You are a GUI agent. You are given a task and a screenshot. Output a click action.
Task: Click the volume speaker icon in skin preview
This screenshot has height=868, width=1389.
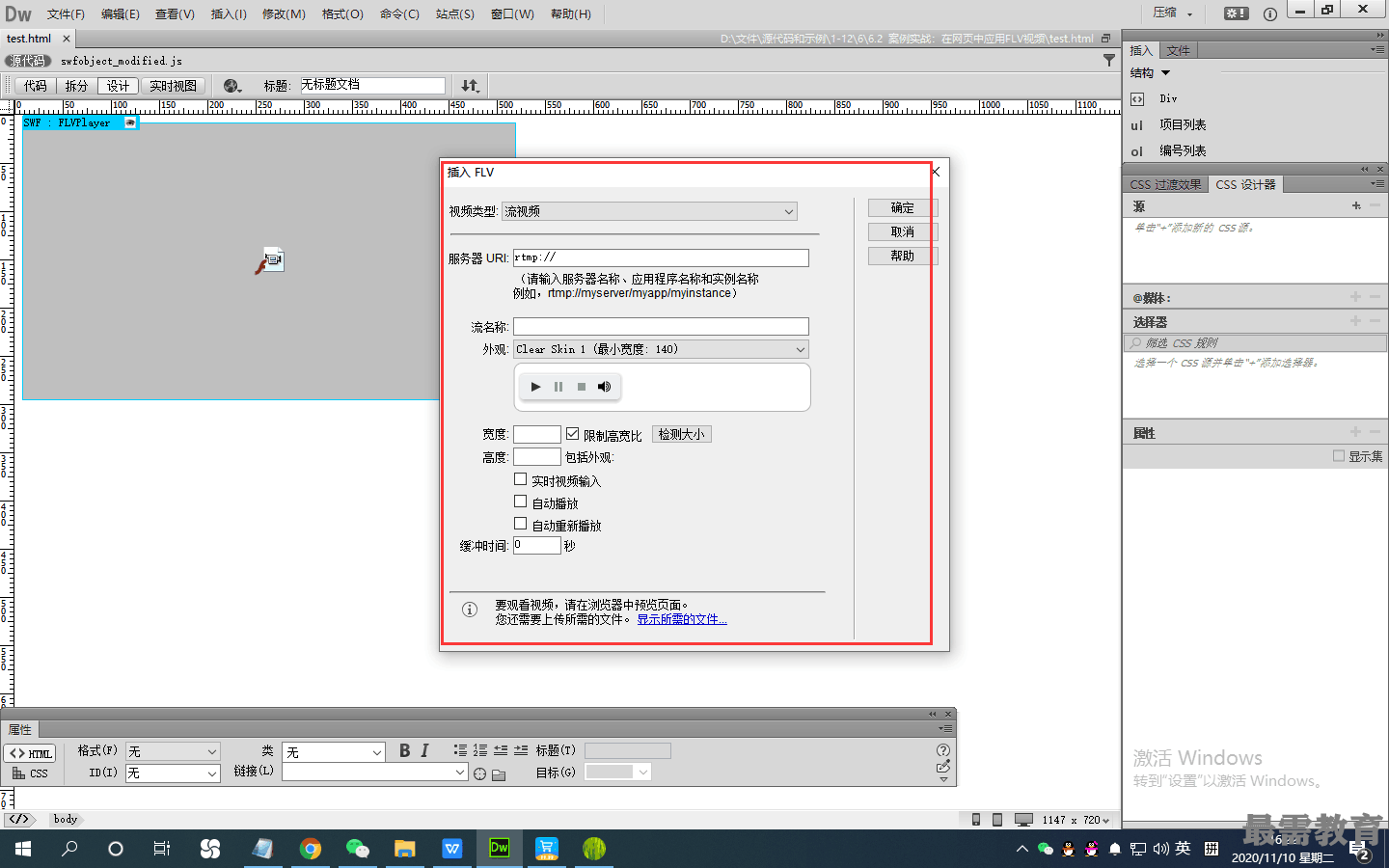pyautogui.click(x=604, y=387)
